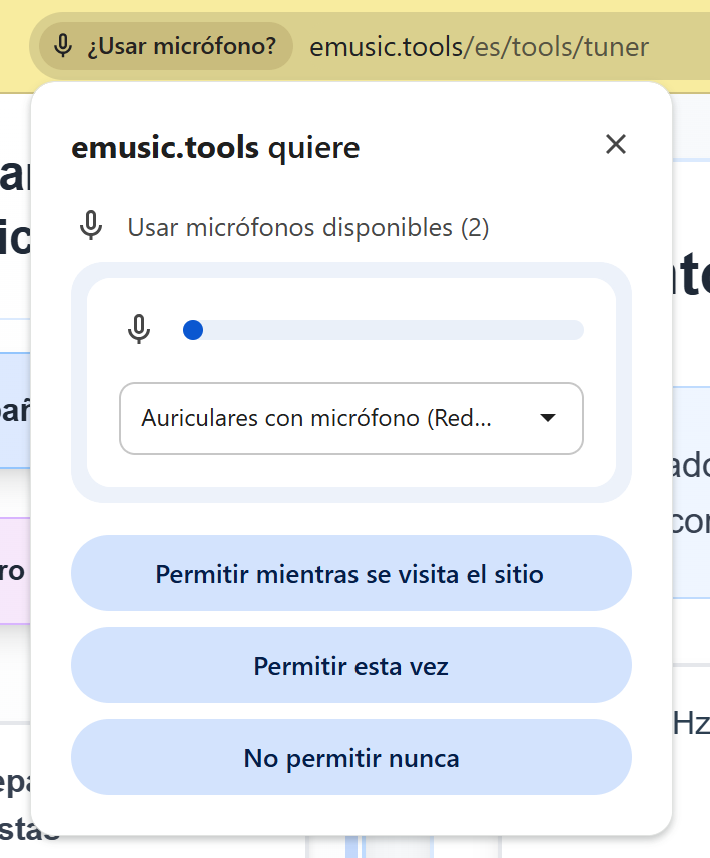
Task: Choose "Permitir esta vez"
Action: [x=350, y=665]
